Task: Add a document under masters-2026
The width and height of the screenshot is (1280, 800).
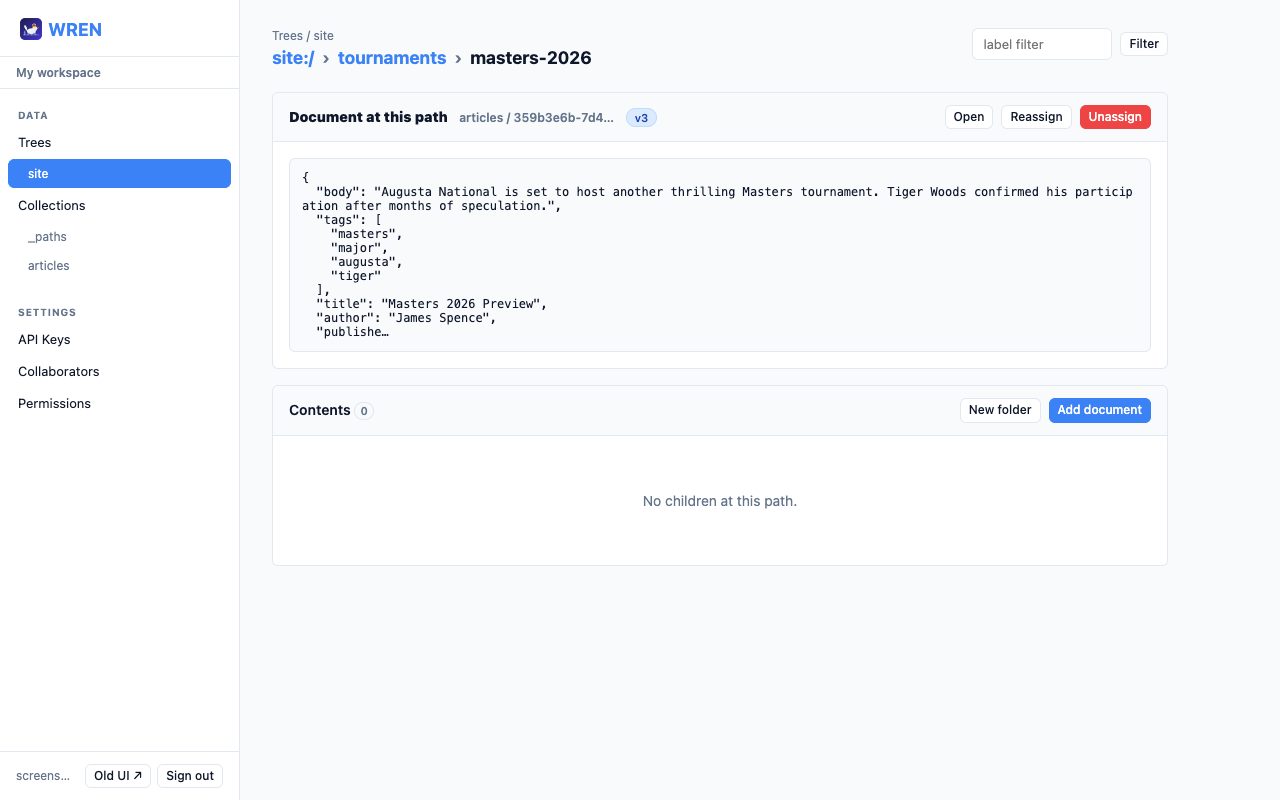Action: point(1099,410)
